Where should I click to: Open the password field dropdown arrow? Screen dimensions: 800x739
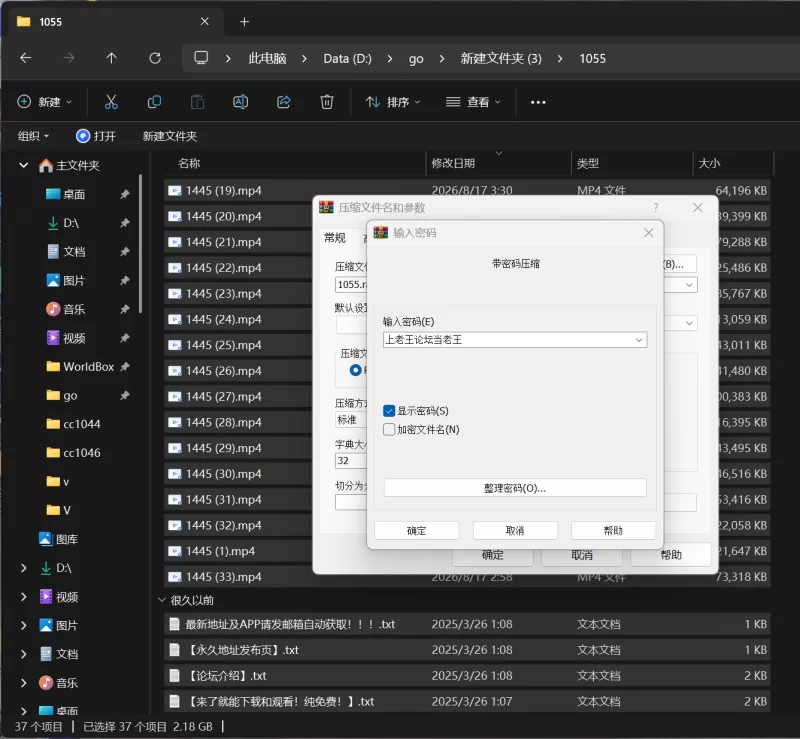pyautogui.click(x=639, y=340)
